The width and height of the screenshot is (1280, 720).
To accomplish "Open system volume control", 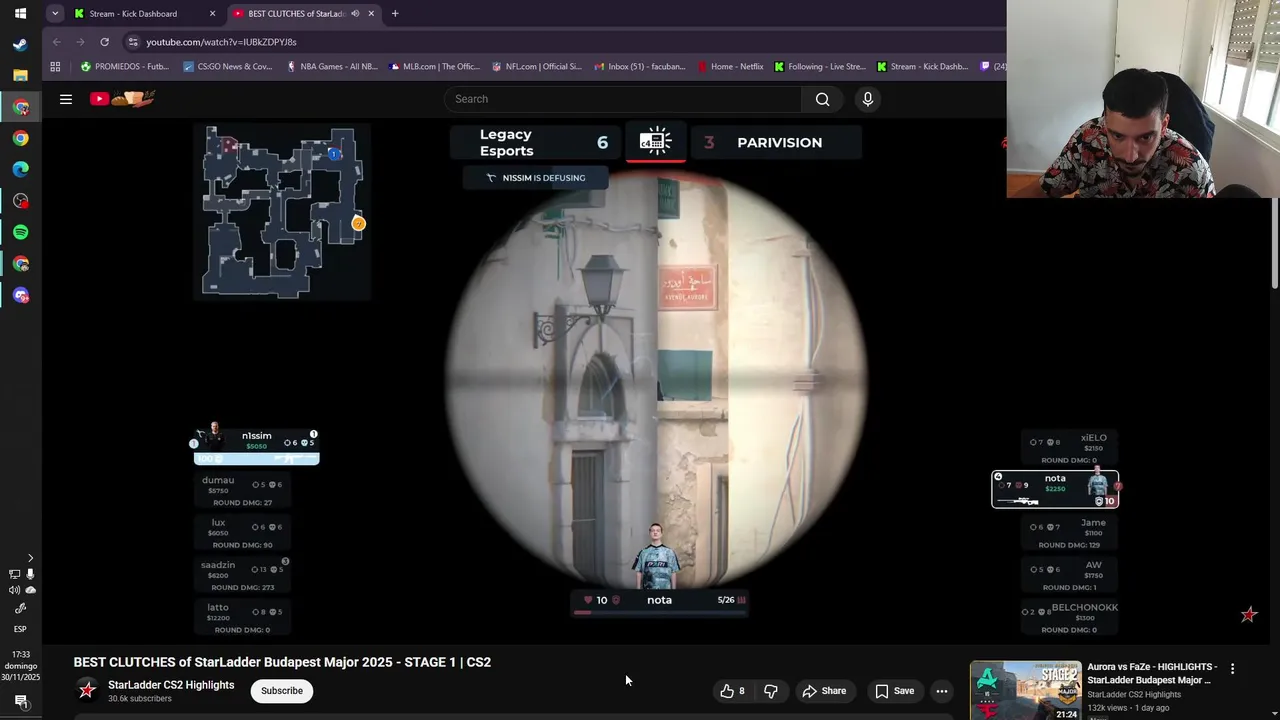I will 14,590.
